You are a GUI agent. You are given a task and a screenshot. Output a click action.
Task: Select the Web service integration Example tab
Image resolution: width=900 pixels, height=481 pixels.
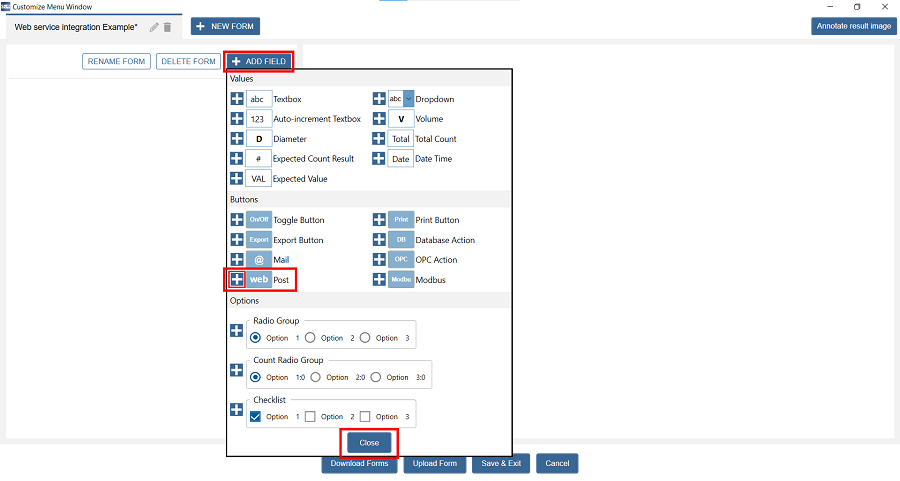click(76, 27)
